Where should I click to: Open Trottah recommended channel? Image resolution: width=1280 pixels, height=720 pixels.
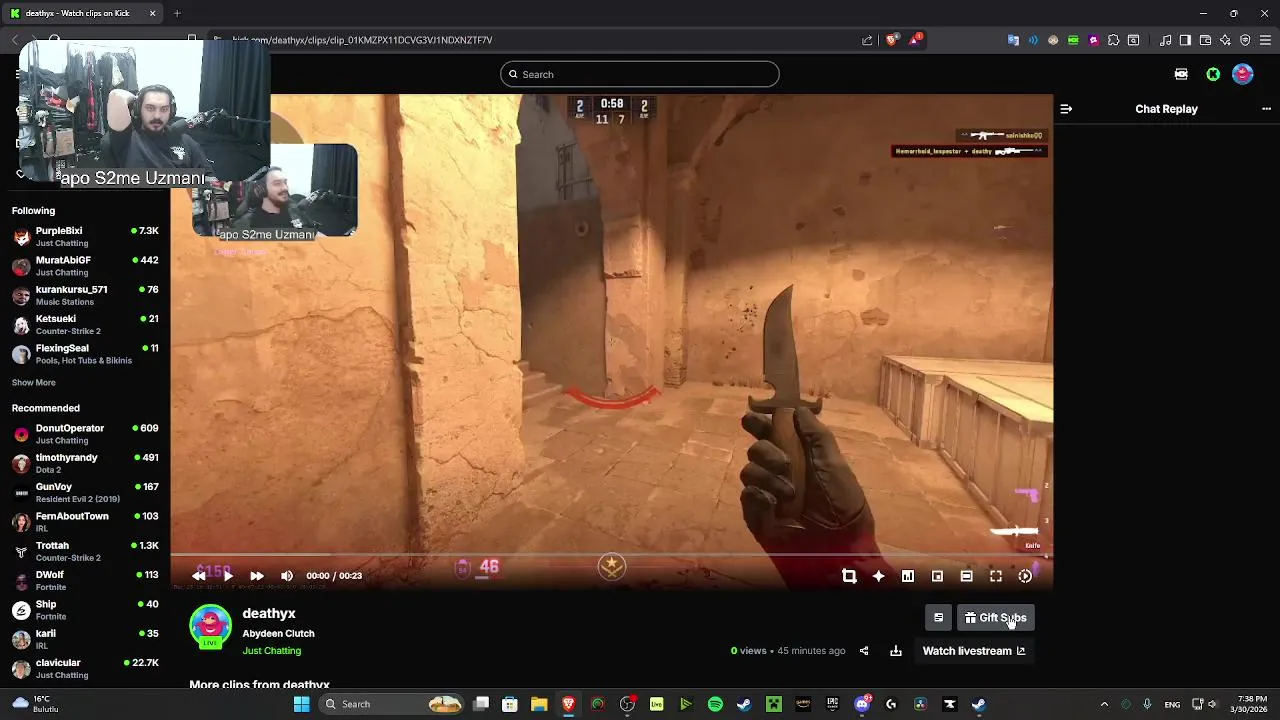[85, 551]
